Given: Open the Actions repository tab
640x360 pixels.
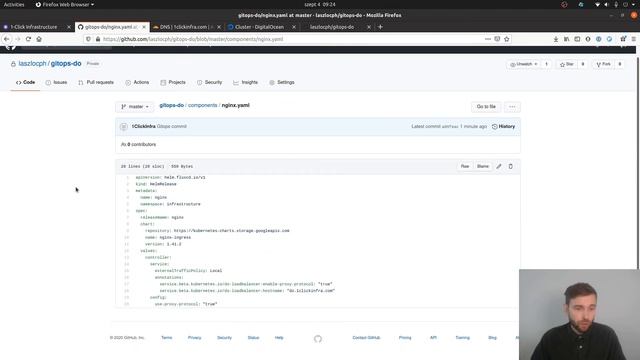Looking at the screenshot, I should [137, 82].
